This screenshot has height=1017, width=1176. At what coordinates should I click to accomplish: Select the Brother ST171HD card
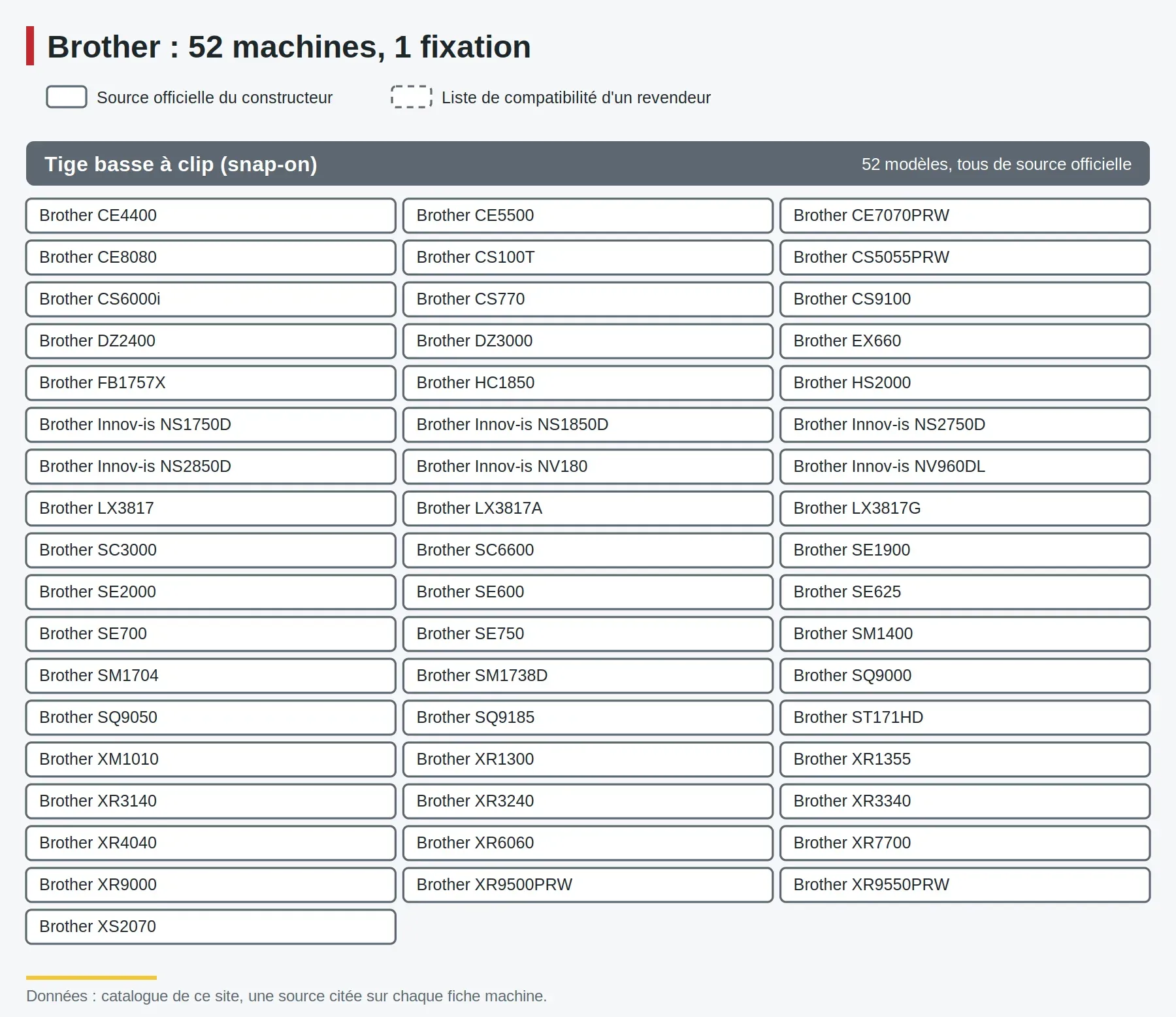tap(965, 718)
